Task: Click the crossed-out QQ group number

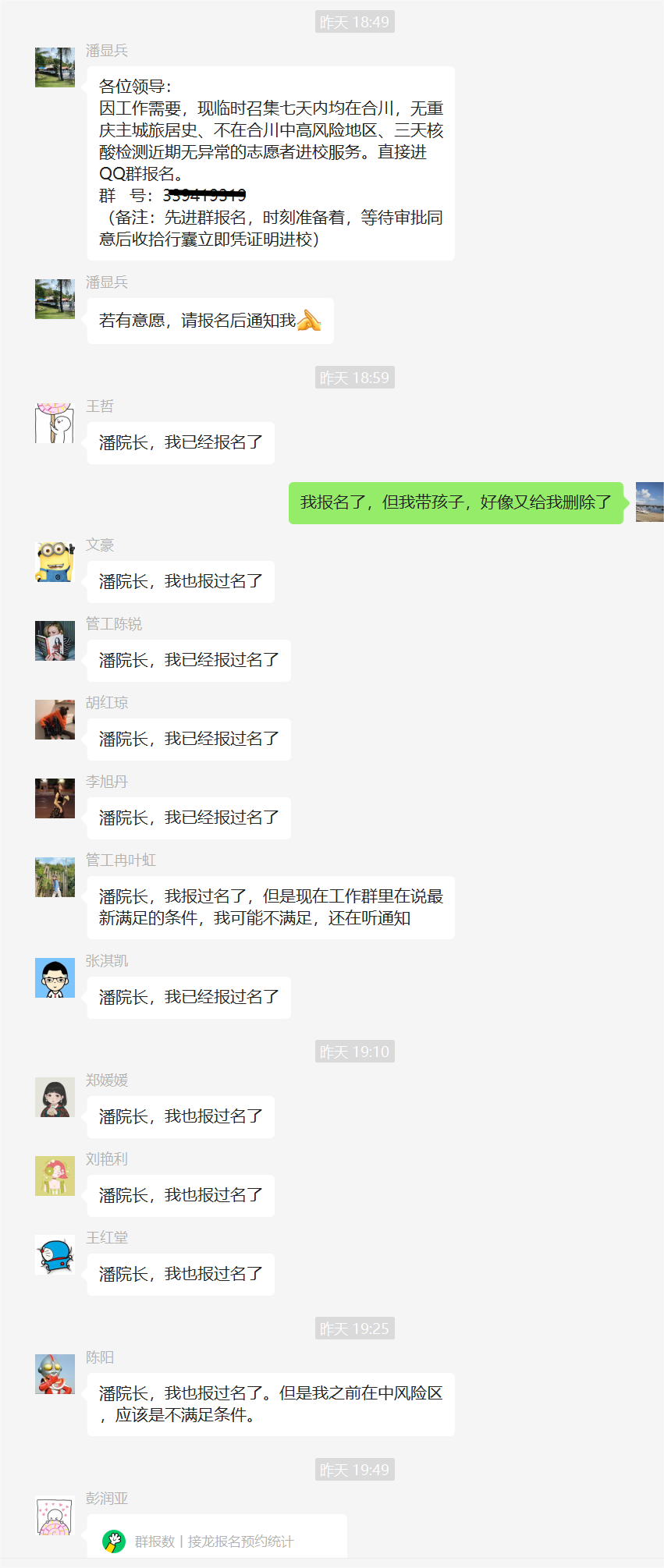Action: [204, 195]
